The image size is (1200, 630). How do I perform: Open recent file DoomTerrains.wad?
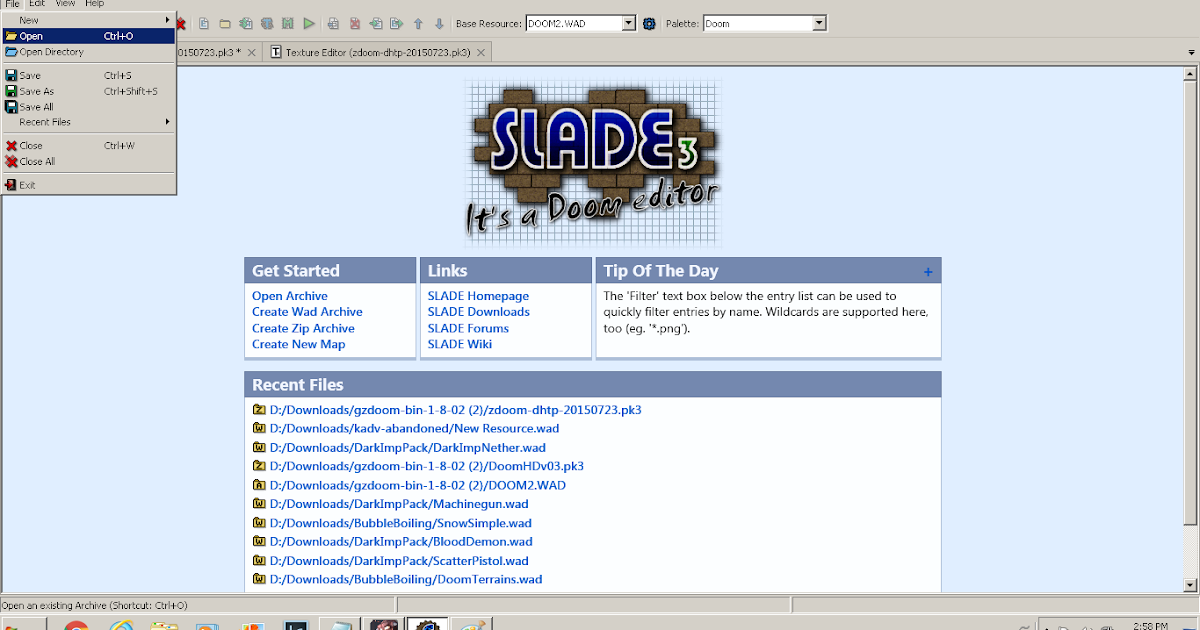tap(406, 579)
